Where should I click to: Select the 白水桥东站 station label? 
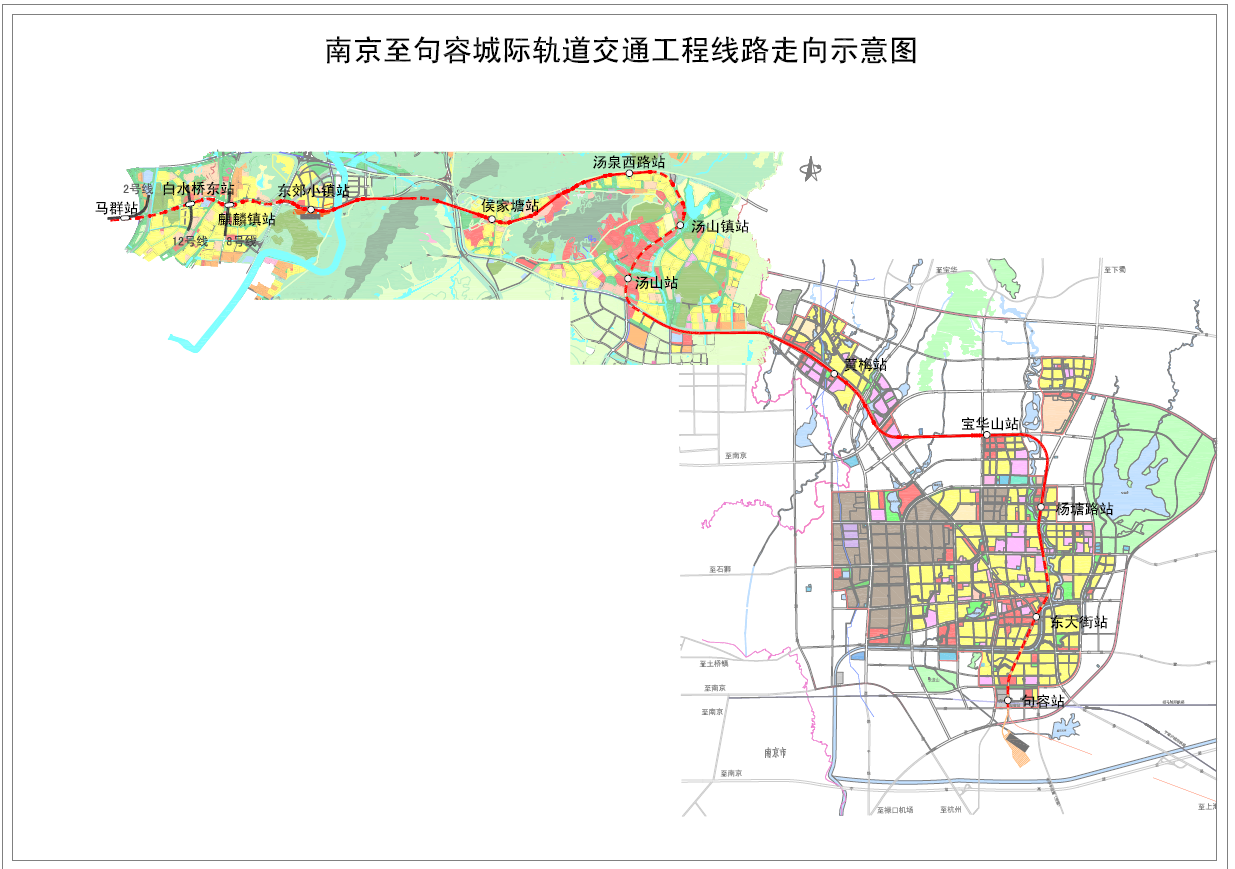[198, 189]
